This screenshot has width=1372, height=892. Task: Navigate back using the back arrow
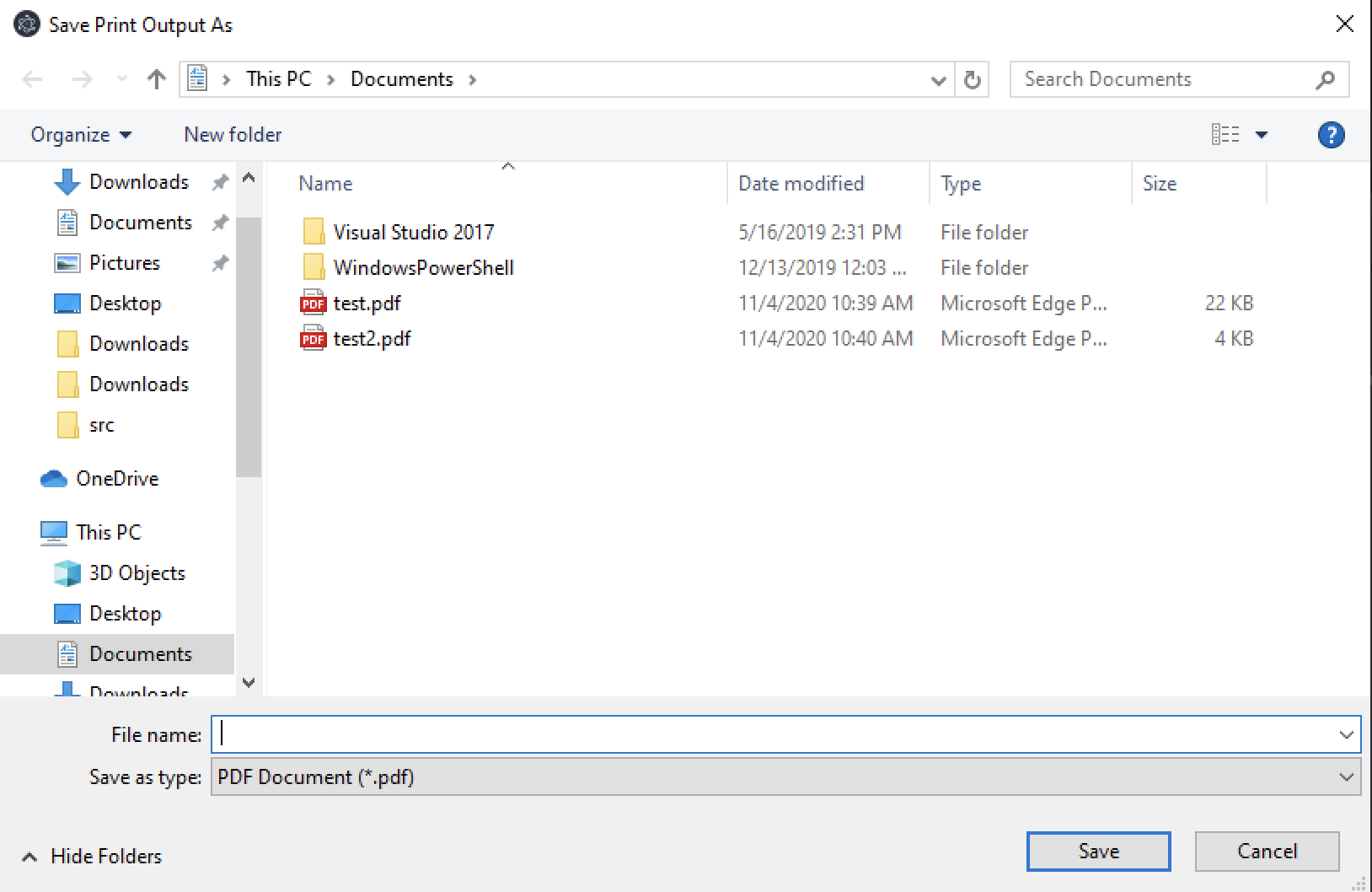(32, 78)
